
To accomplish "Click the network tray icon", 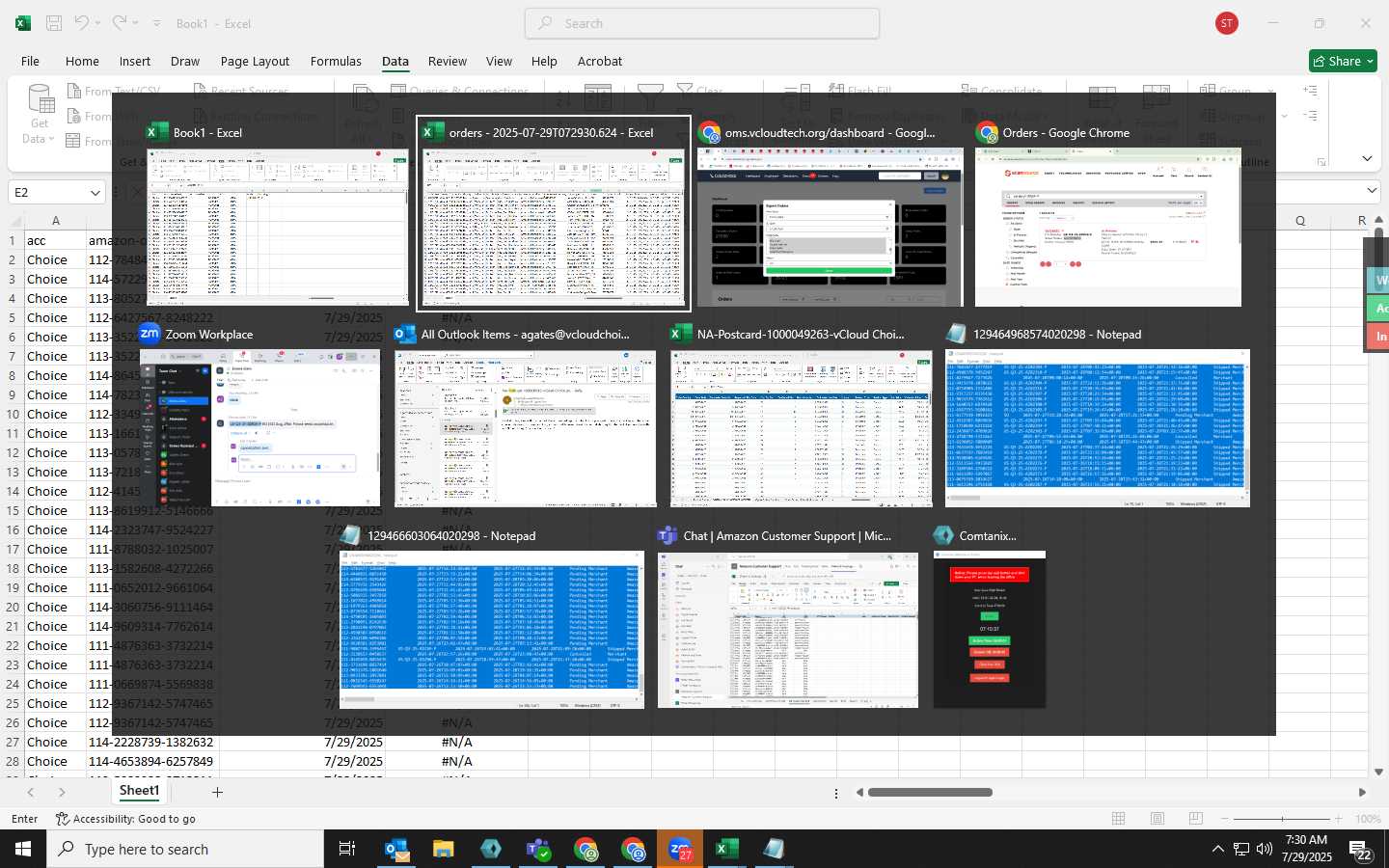I will point(1241,850).
